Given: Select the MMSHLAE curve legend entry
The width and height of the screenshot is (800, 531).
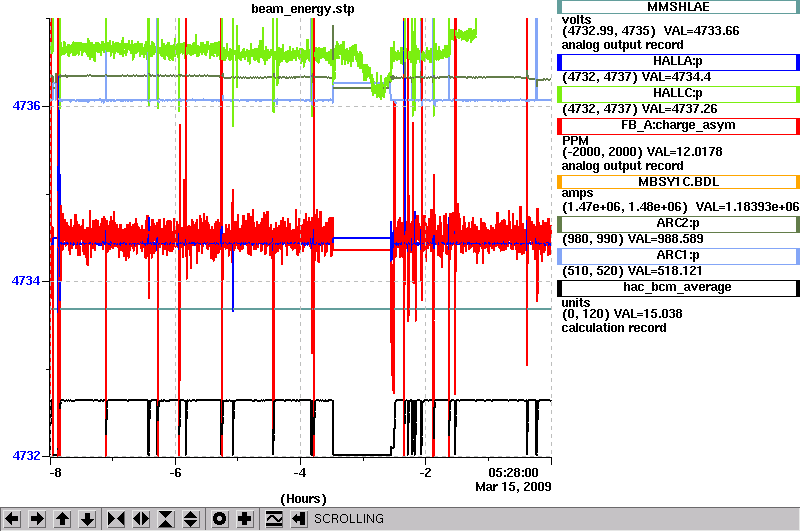Looking at the screenshot, I should tap(678, 7).
